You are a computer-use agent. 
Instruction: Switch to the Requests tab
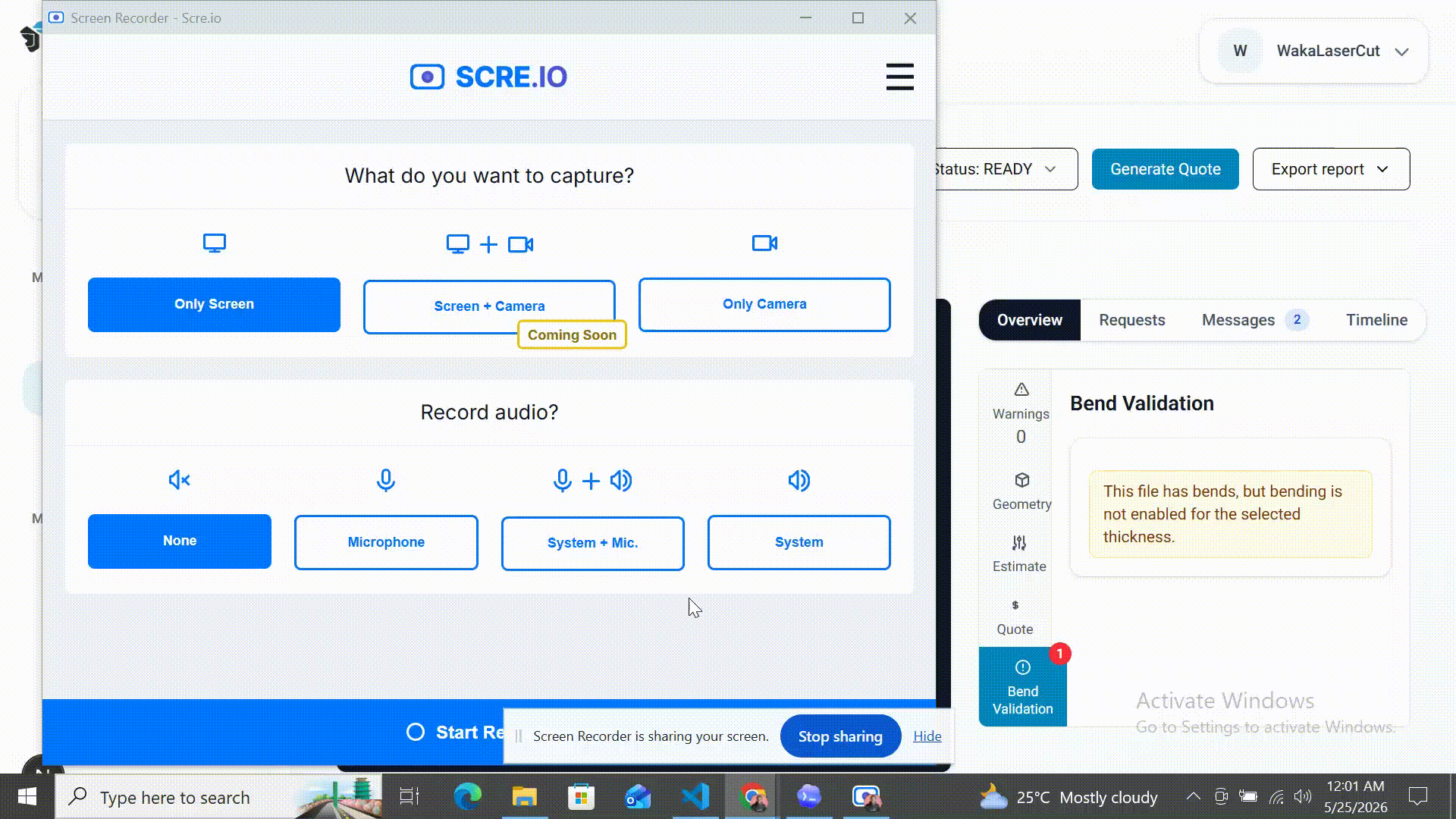1132,320
